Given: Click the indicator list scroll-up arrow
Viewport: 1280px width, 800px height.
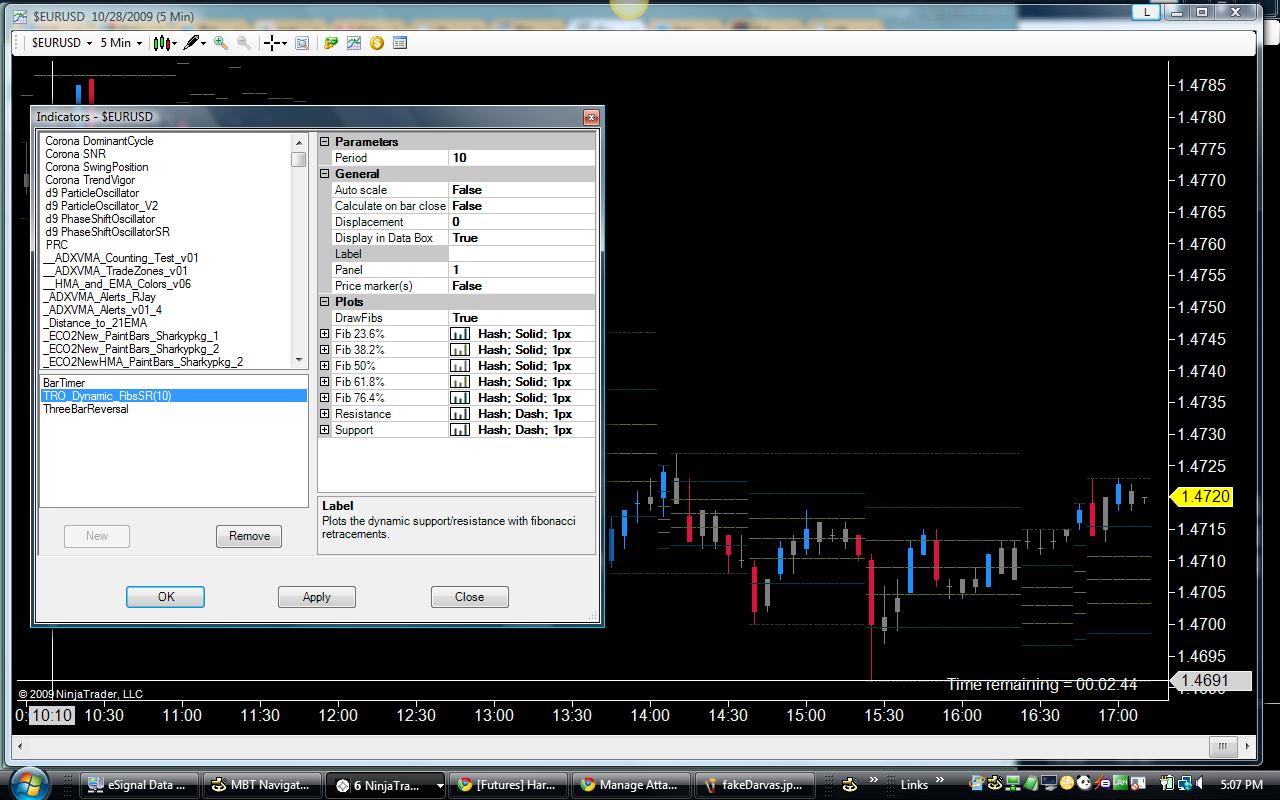Looking at the screenshot, I should pyautogui.click(x=299, y=142).
